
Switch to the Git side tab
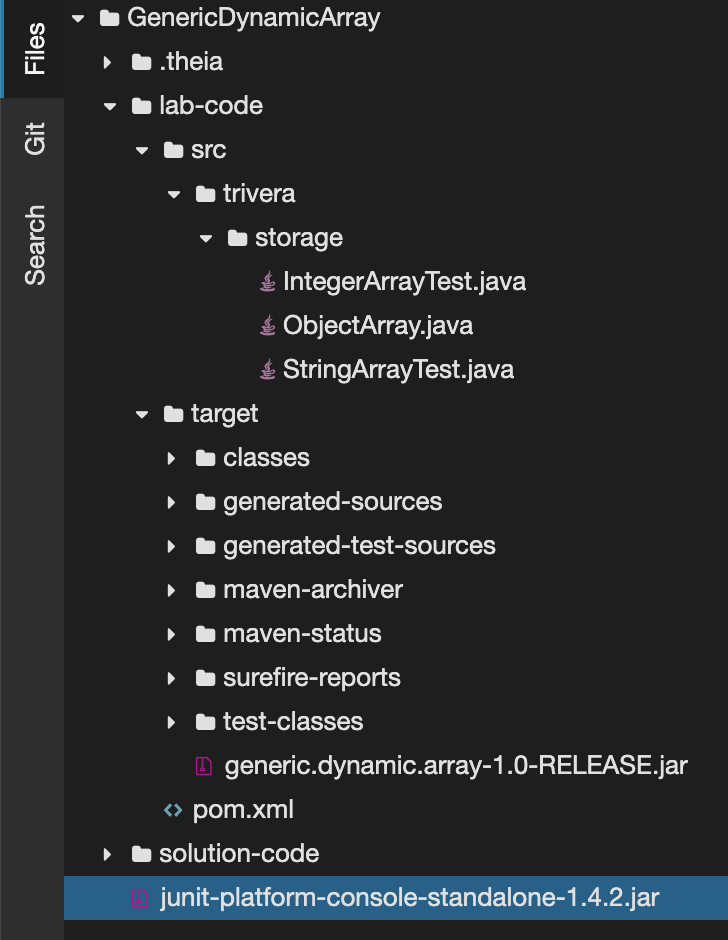tap(33, 138)
